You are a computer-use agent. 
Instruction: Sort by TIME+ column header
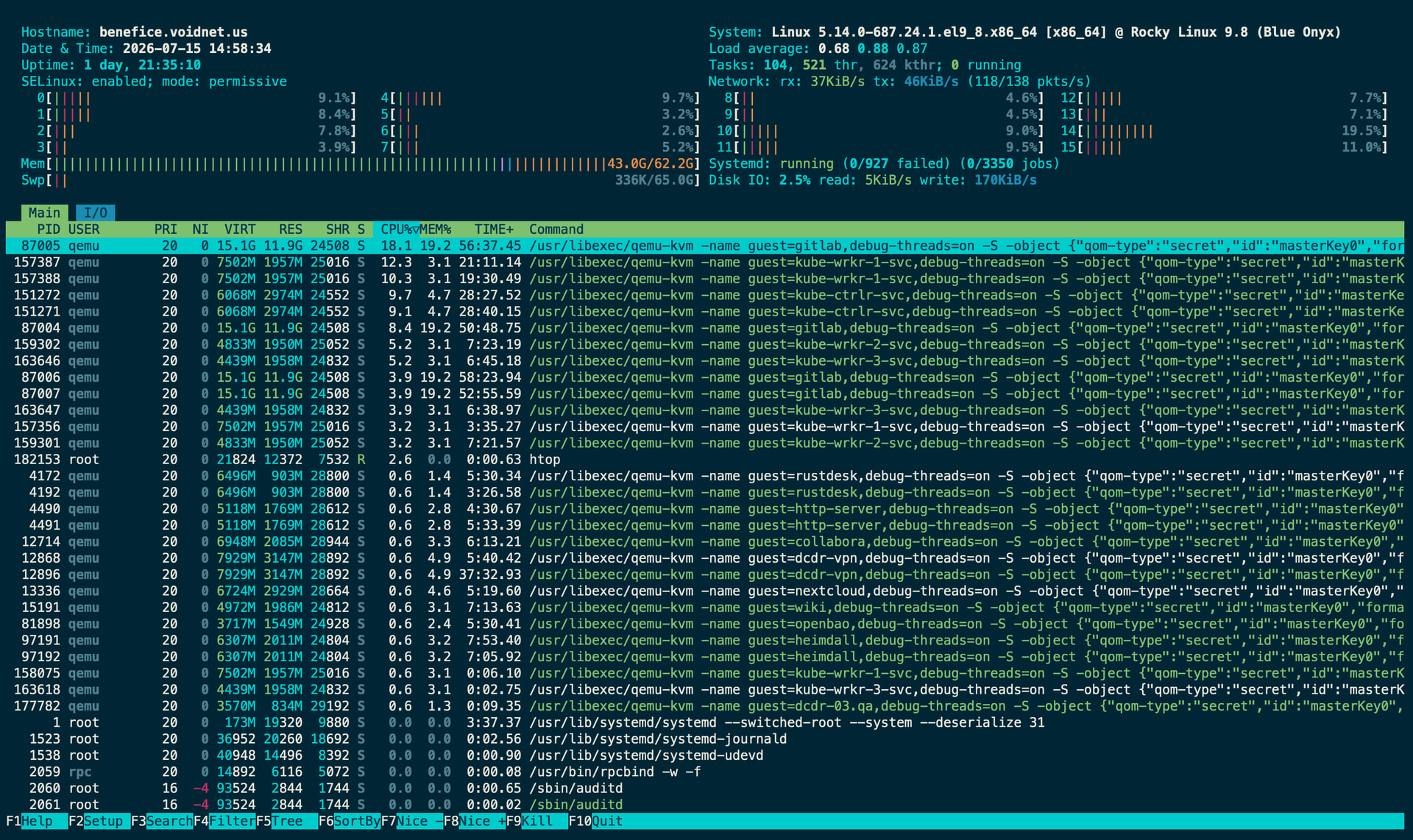494,229
